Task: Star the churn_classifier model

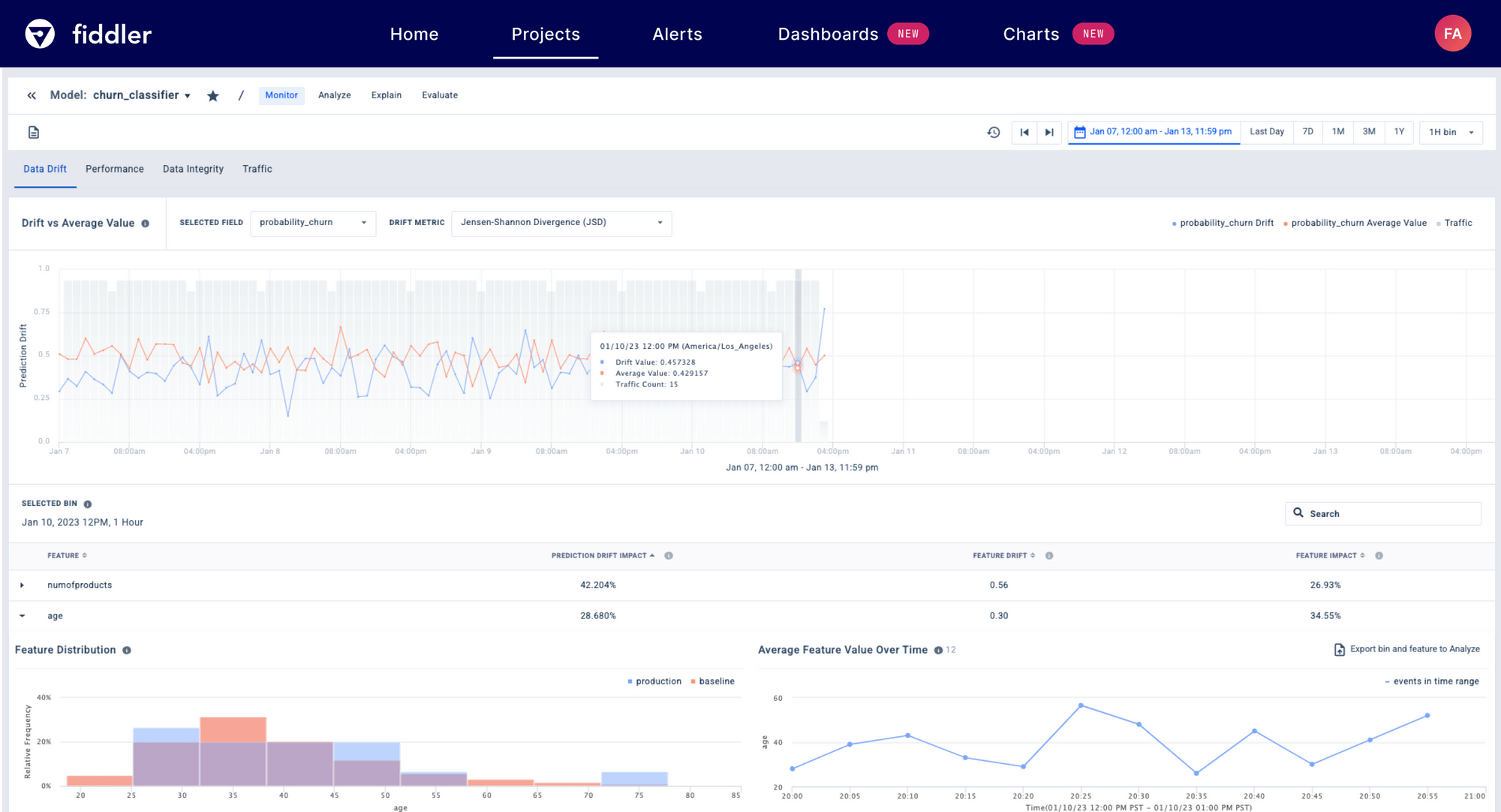Action: click(213, 95)
